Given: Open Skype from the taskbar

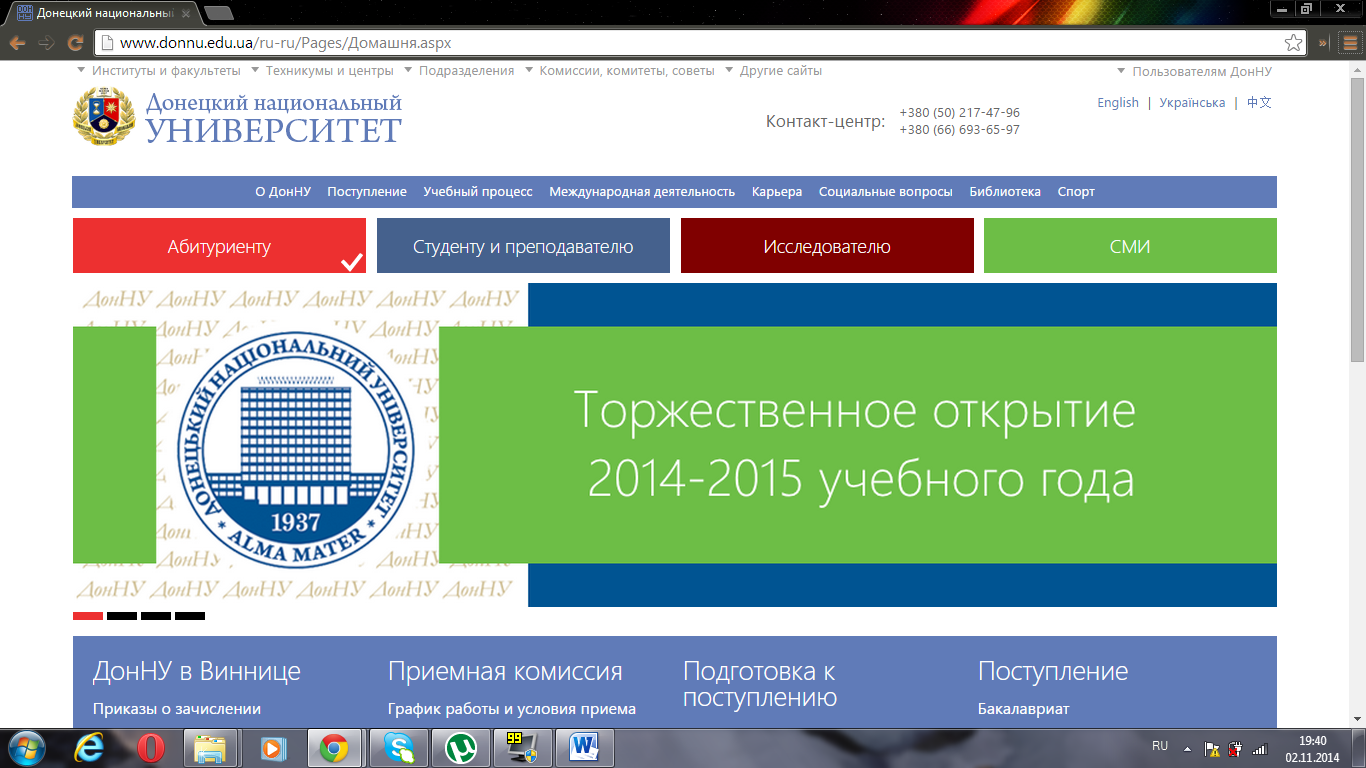Looking at the screenshot, I should (x=398, y=748).
